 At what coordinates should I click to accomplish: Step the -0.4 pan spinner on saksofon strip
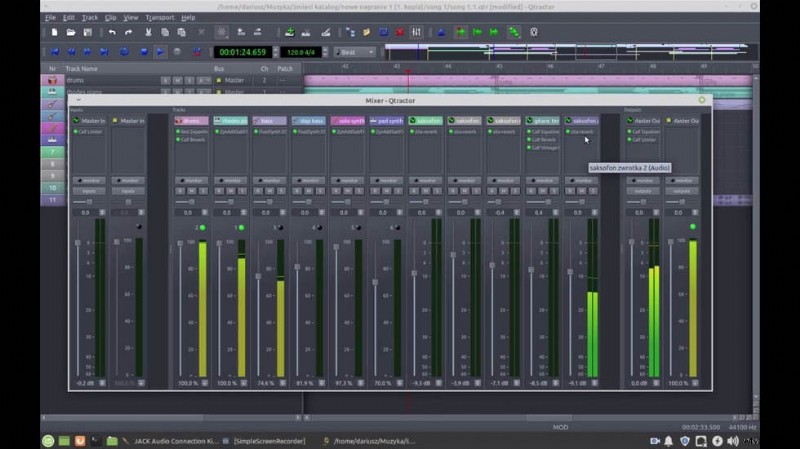[516, 213]
